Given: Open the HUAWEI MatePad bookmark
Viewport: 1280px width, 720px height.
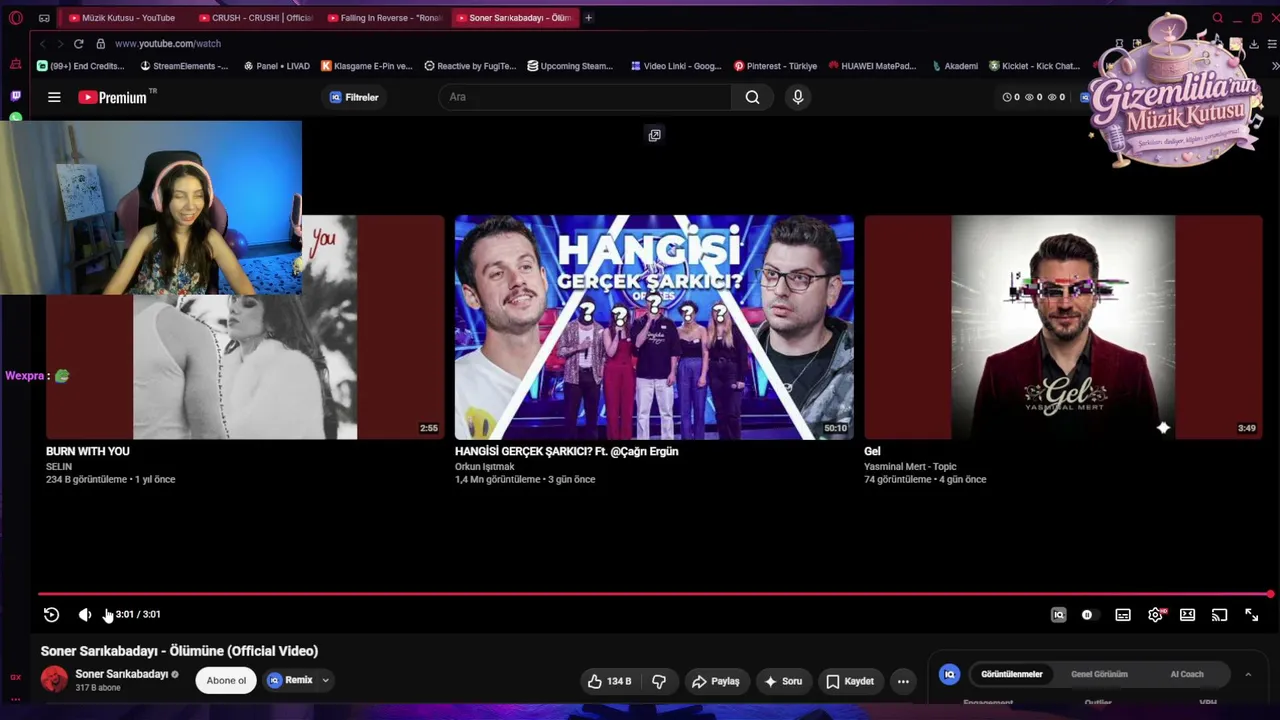Looking at the screenshot, I should [x=872, y=66].
